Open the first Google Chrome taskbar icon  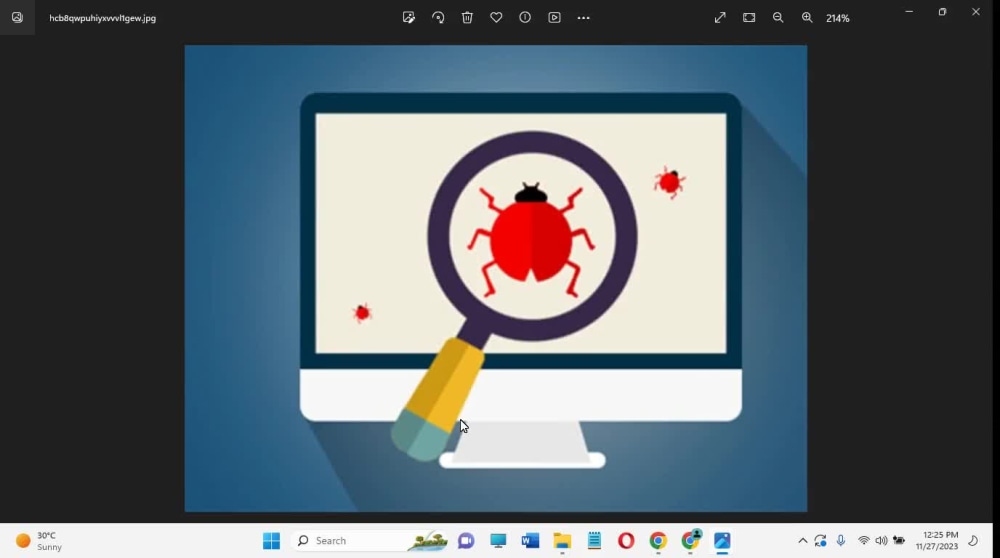coord(658,541)
